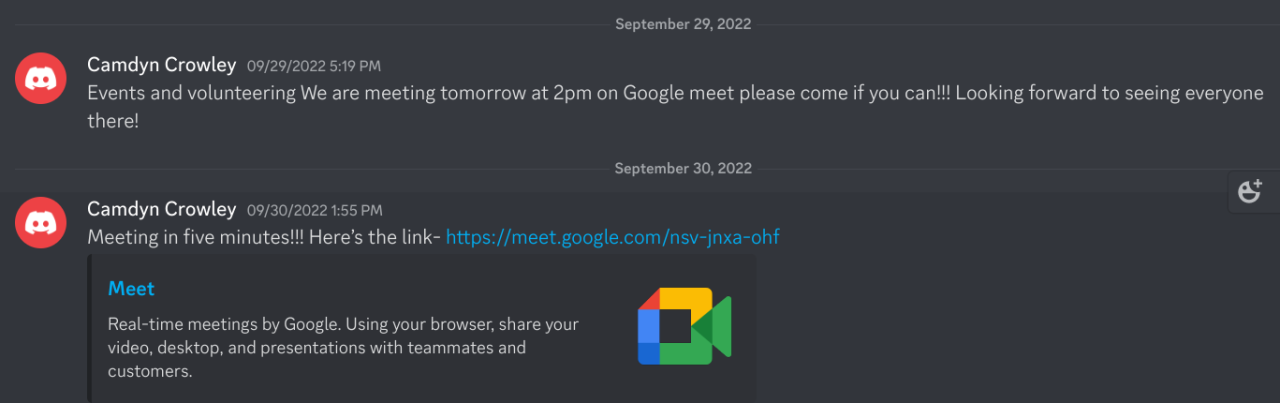Open the blue "Meet" embed title
Viewport: 1280px width, 403px height.
point(131,289)
